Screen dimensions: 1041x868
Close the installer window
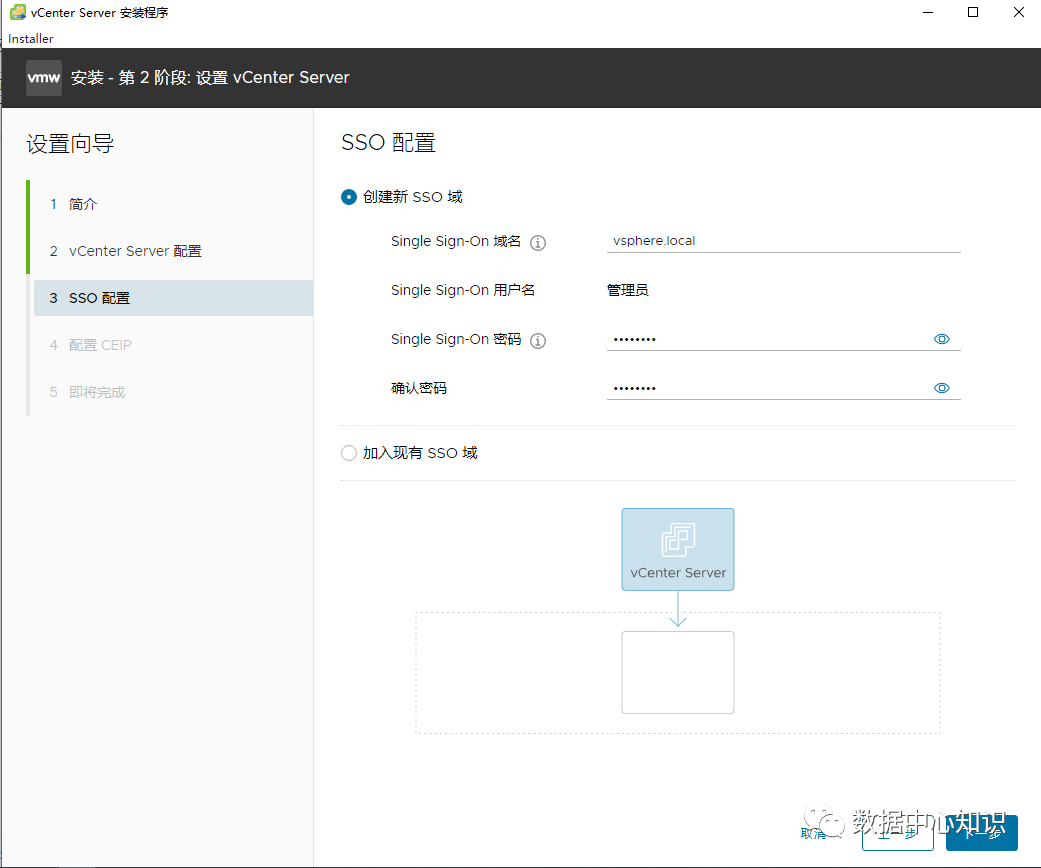click(x=1018, y=12)
